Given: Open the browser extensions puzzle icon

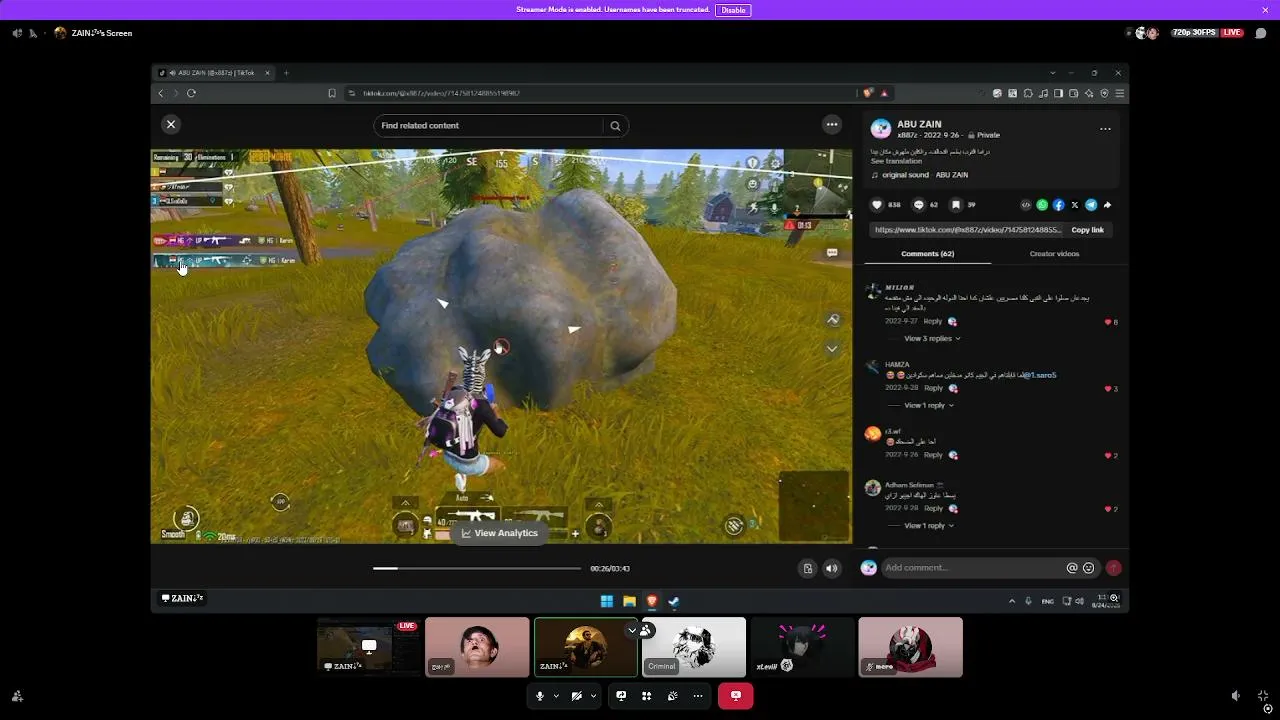Looking at the screenshot, I should [1028, 93].
